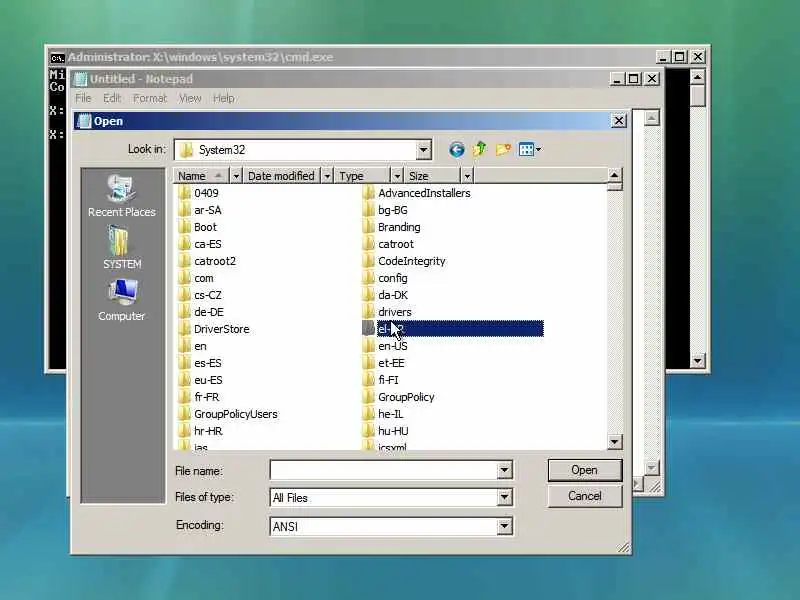Viewport: 800px width, 600px height.
Task: Sort by Name column header
Action: (202, 176)
